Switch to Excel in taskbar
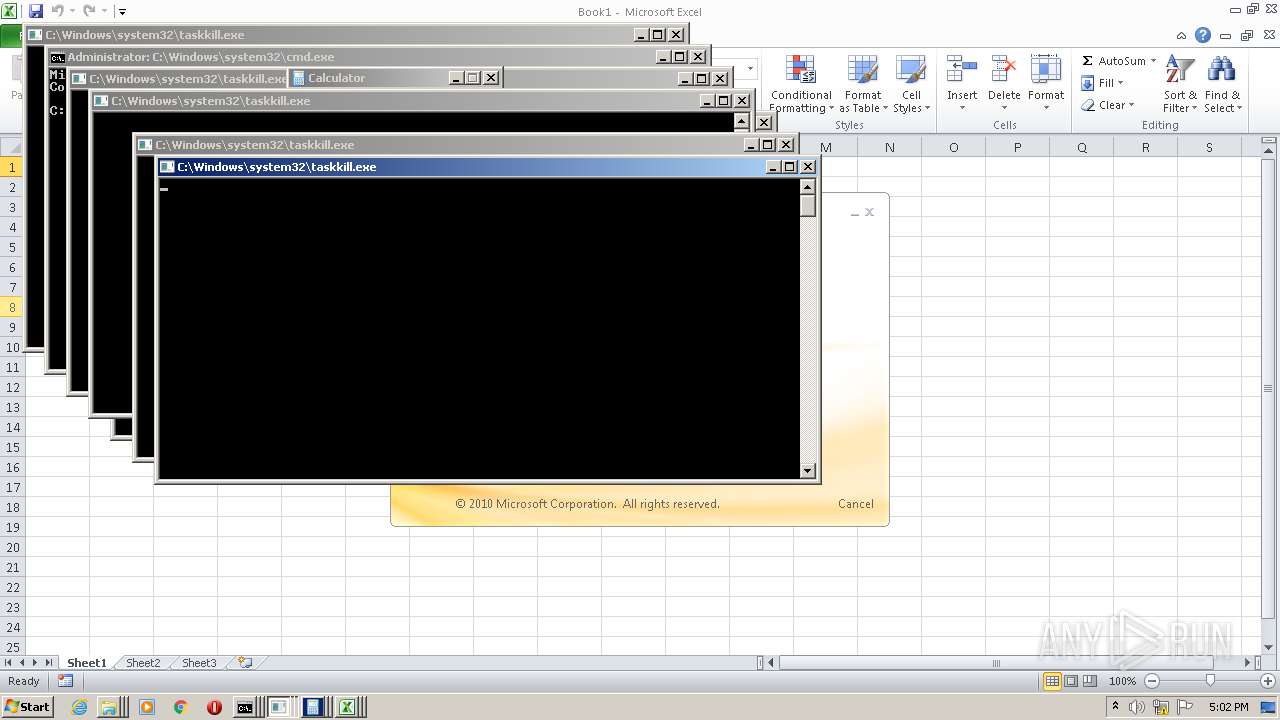Screen dimensions: 1280x720 point(347,707)
